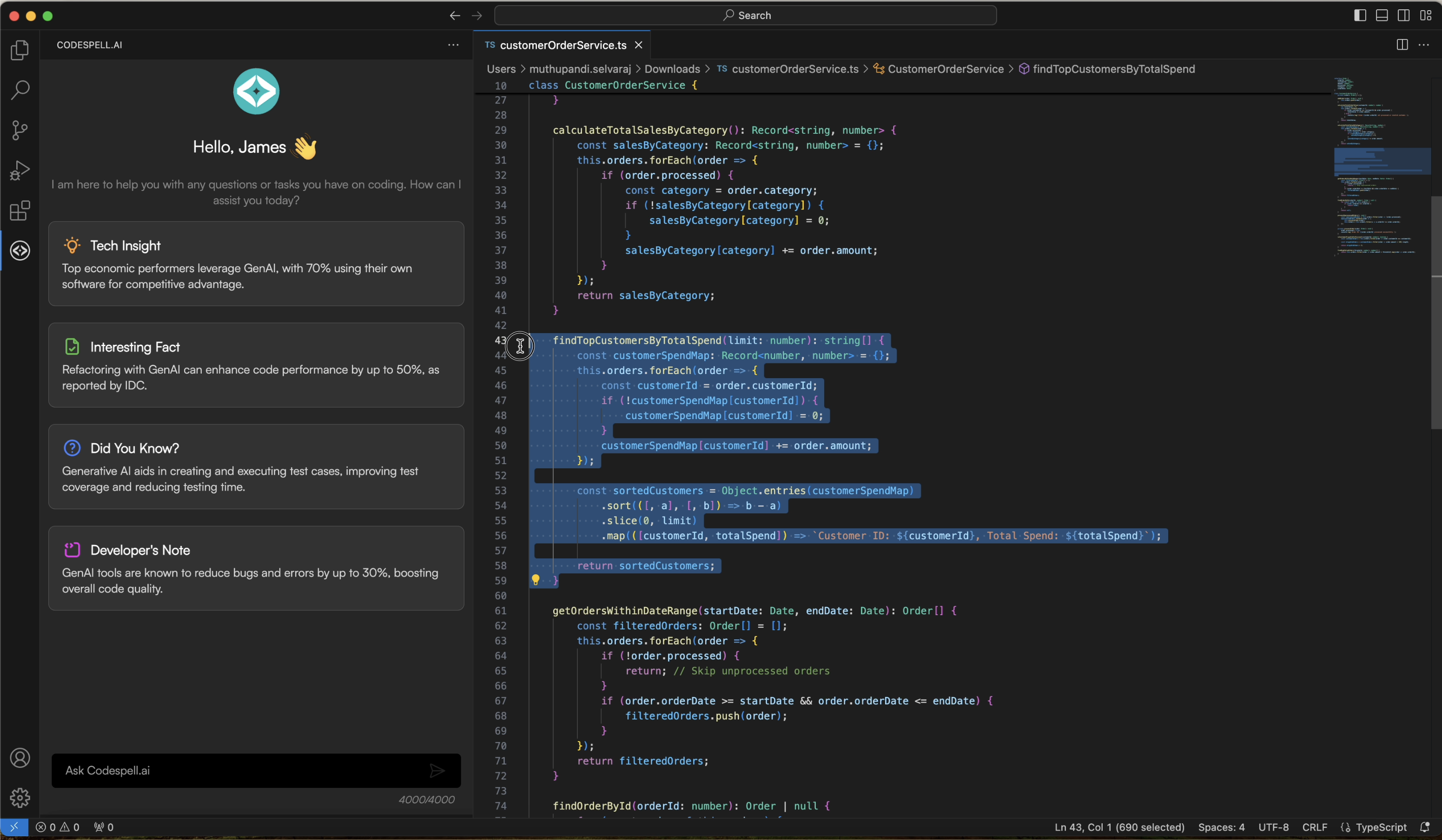Screen dimensions: 1442x840
Task: Select the customerOrderService.ts editor tab
Action: [562, 45]
